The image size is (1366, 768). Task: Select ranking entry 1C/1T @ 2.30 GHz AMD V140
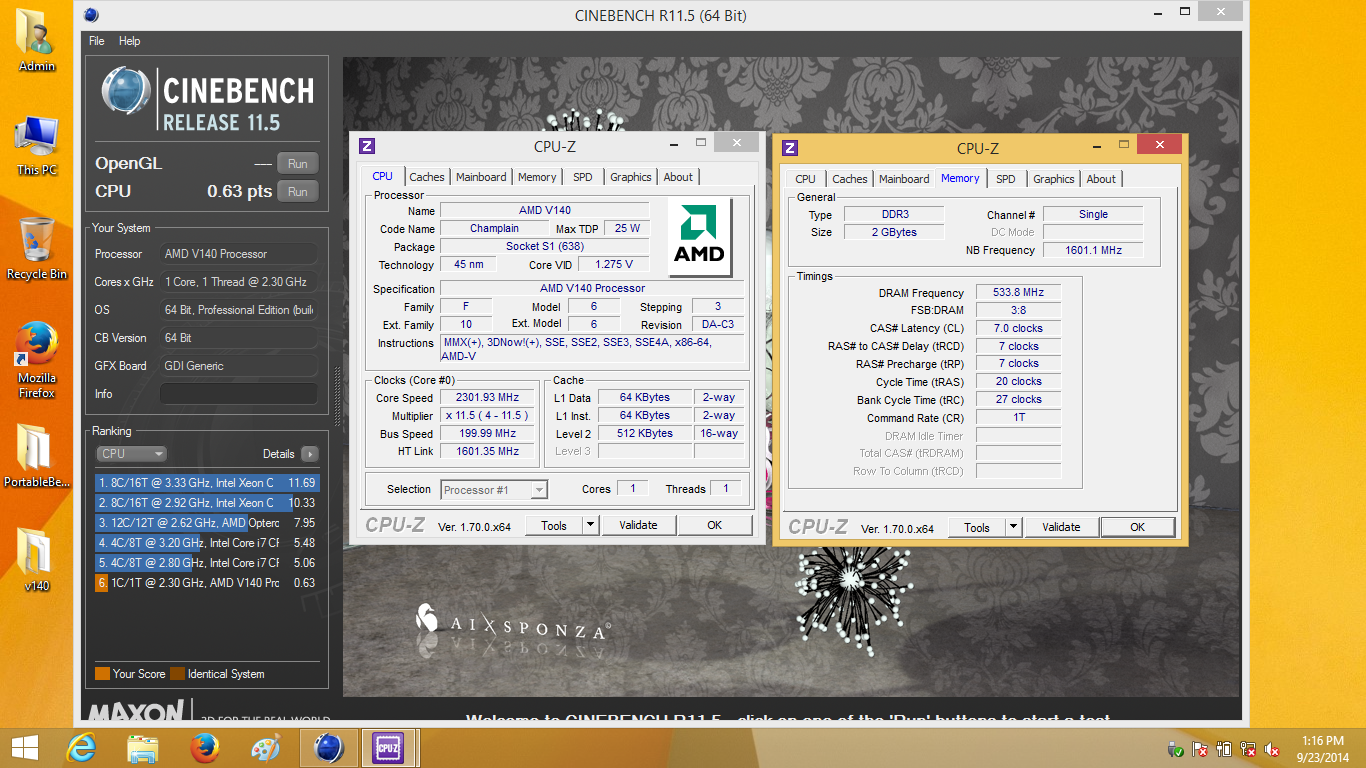(x=207, y=583)
